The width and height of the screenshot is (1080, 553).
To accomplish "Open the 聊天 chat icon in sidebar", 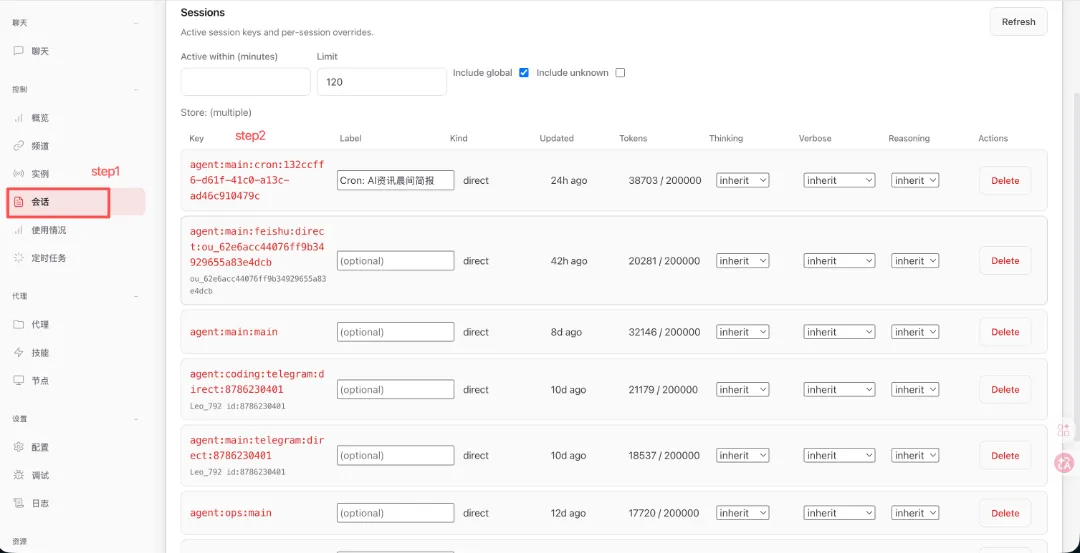I will (18, 51).
